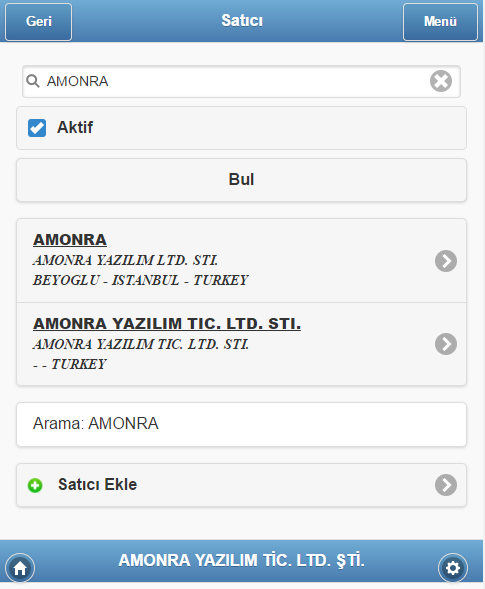Screen dimensions: 485x589
Task: Select the AMONRA seller title link
Action: click(70, 240)
